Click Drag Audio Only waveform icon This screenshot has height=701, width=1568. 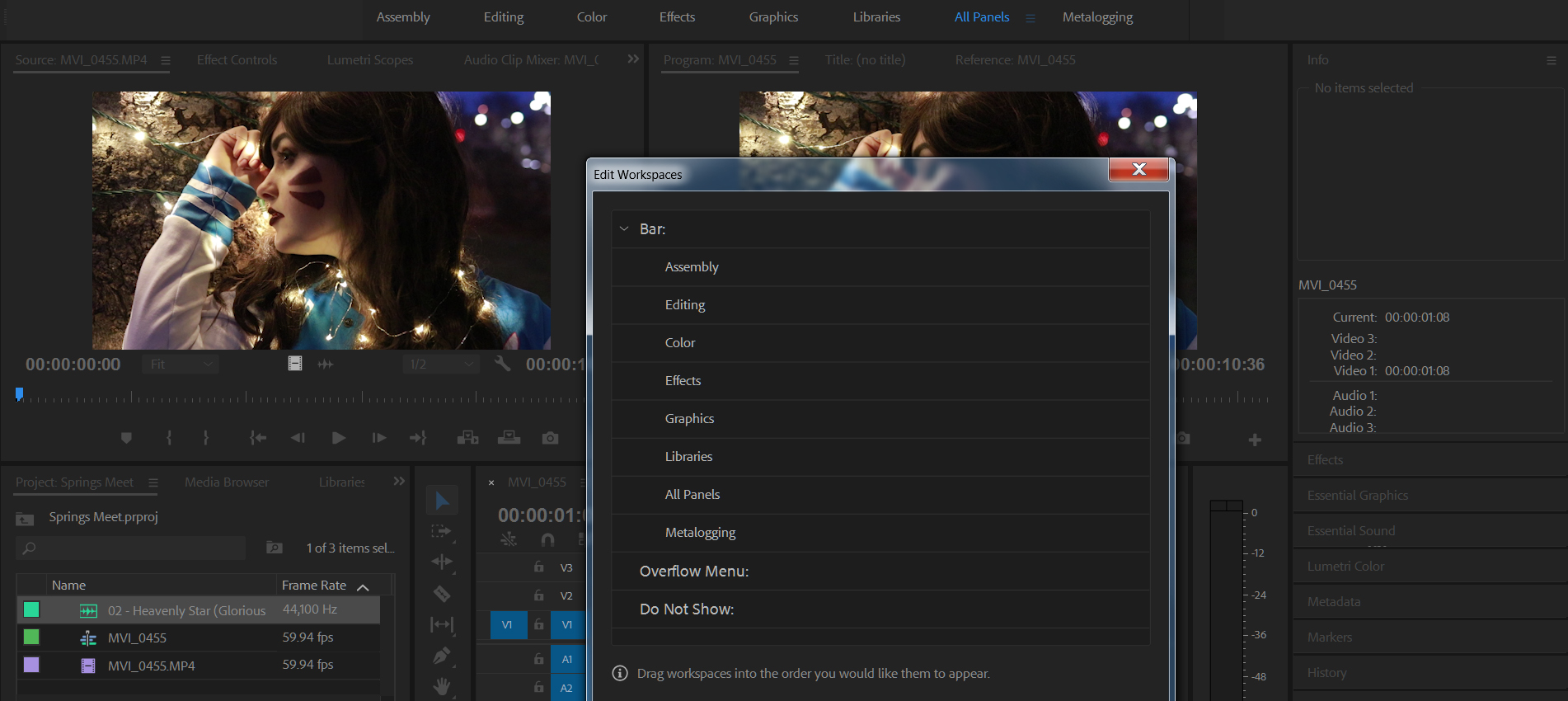(326, 364)
